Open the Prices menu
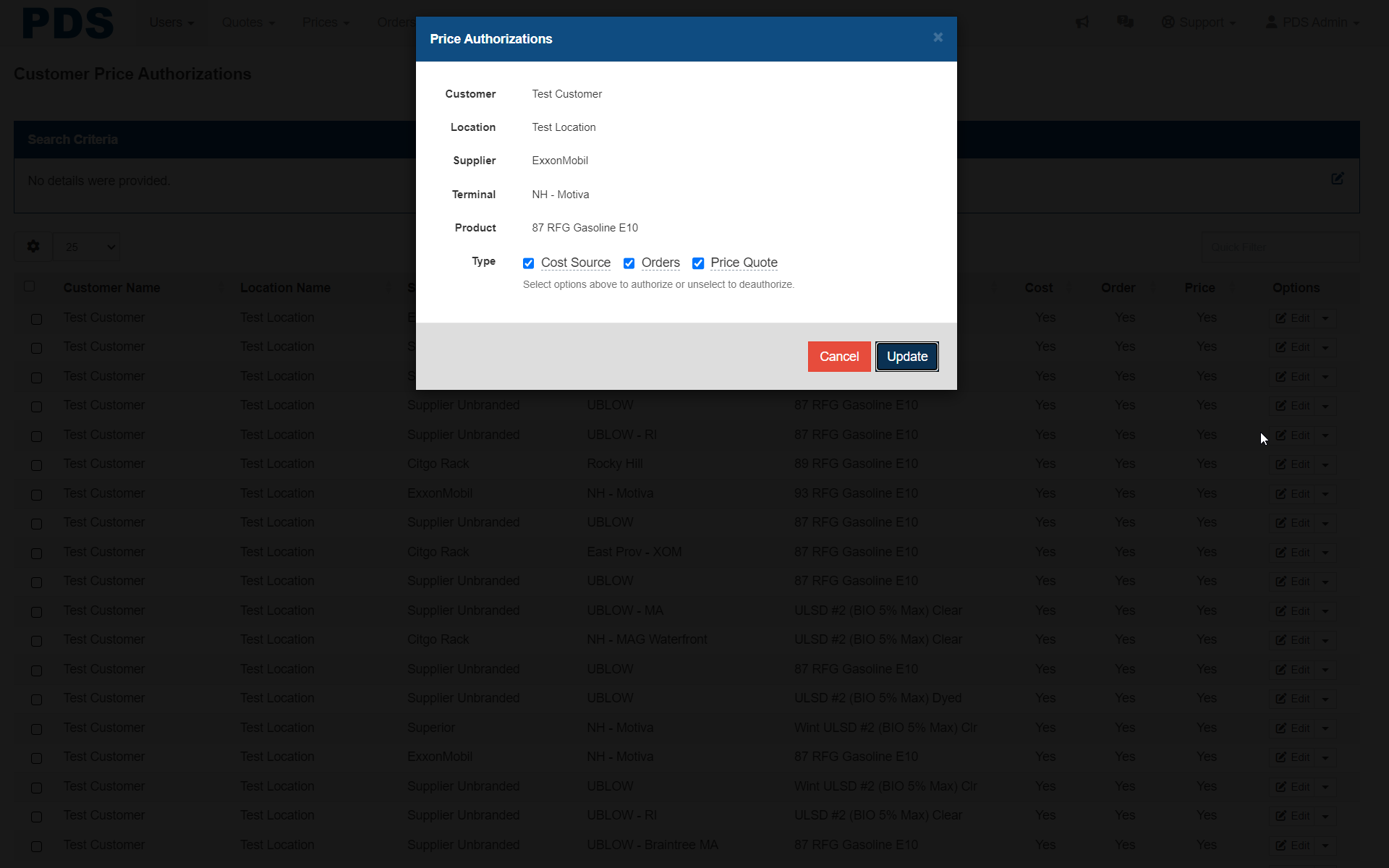The width and height of the screenshot is (1389, 868). 326,22
